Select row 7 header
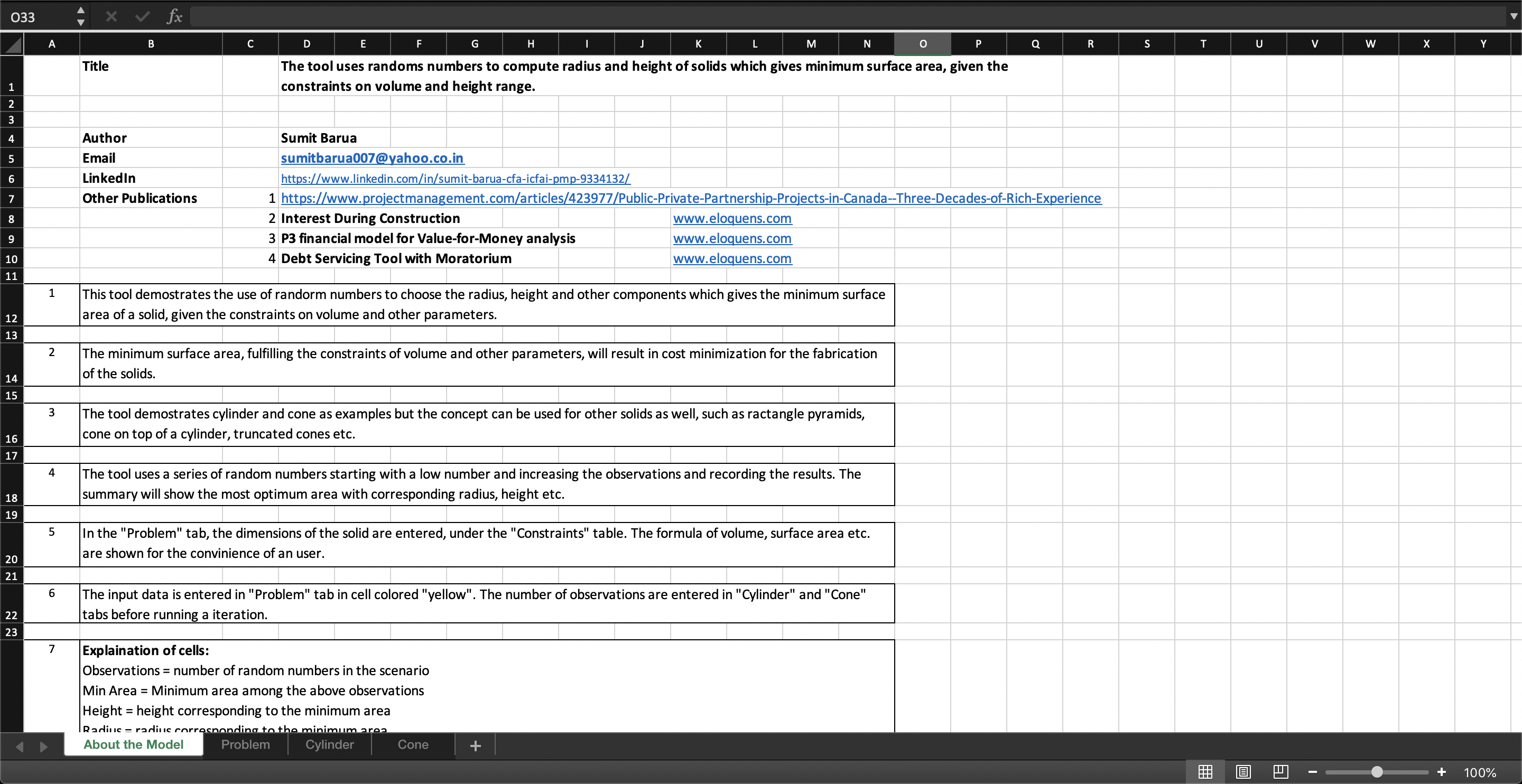Screen dimensions: 1522x784 (x=11, y=199)
